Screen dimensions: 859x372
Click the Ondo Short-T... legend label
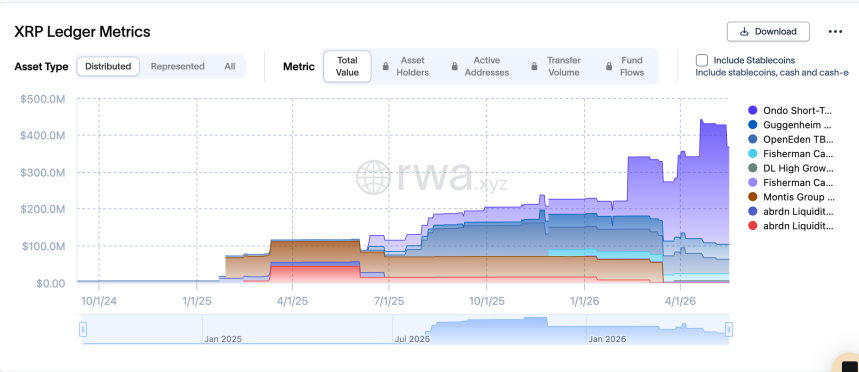(798, 111)
